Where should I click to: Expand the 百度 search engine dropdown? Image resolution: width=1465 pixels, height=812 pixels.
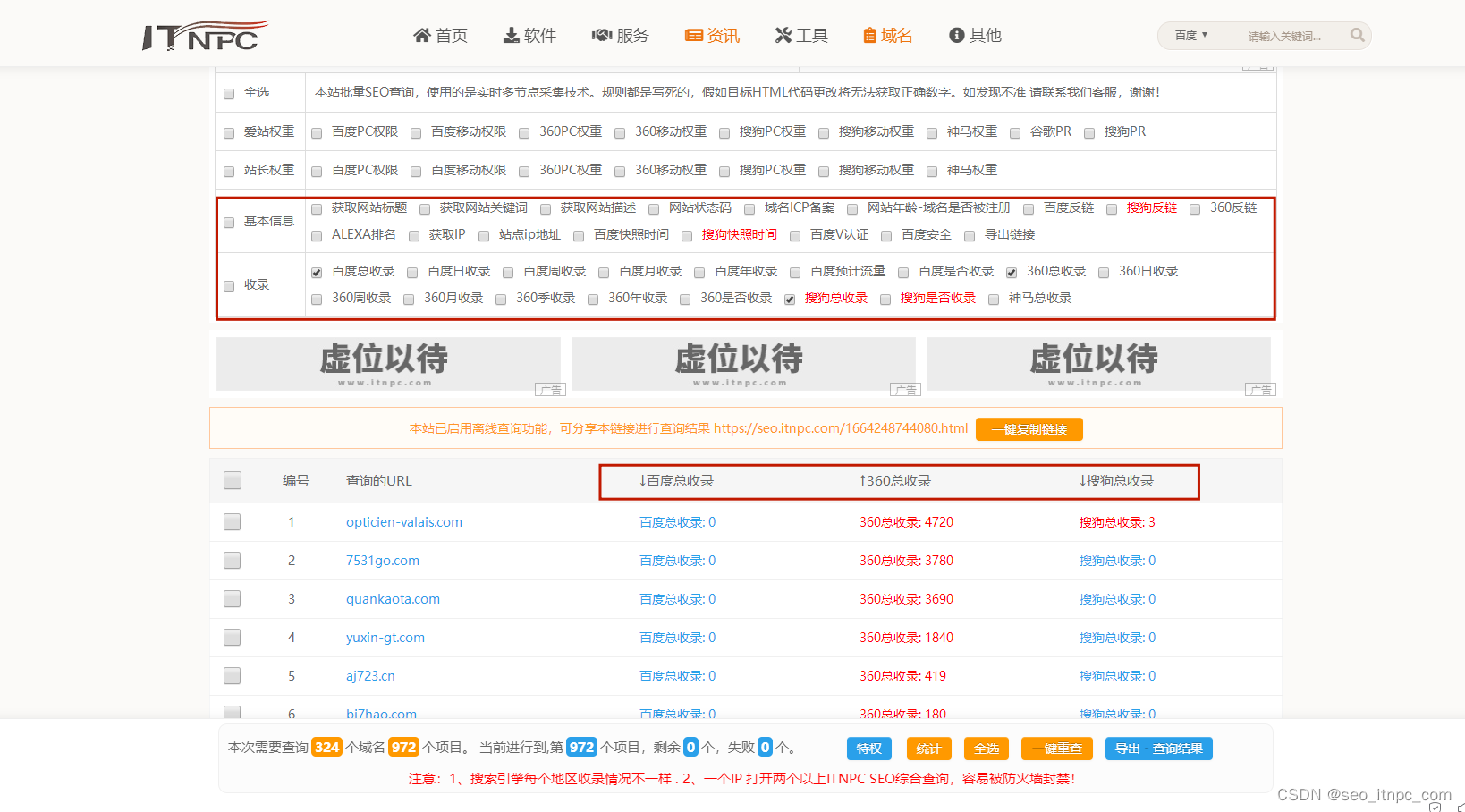point(1191,36)
